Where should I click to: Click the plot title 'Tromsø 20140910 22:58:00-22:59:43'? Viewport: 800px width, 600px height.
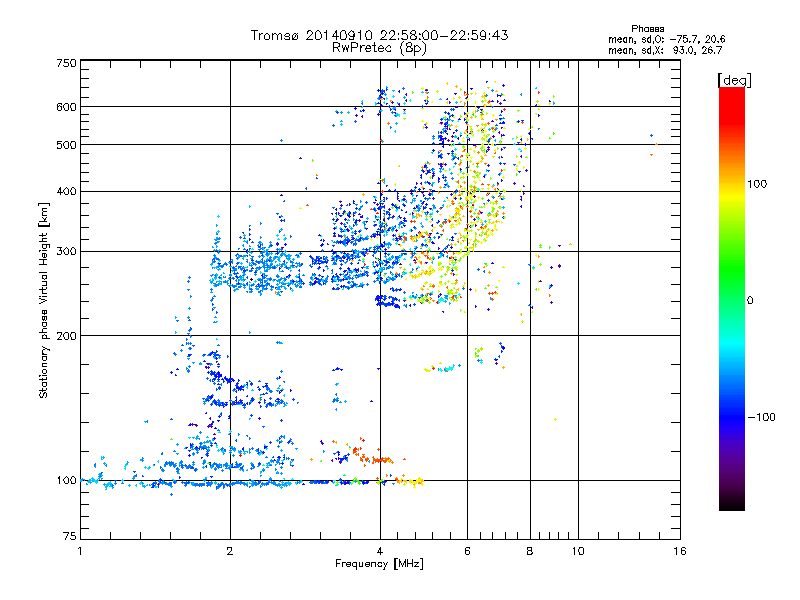point(379,35)
